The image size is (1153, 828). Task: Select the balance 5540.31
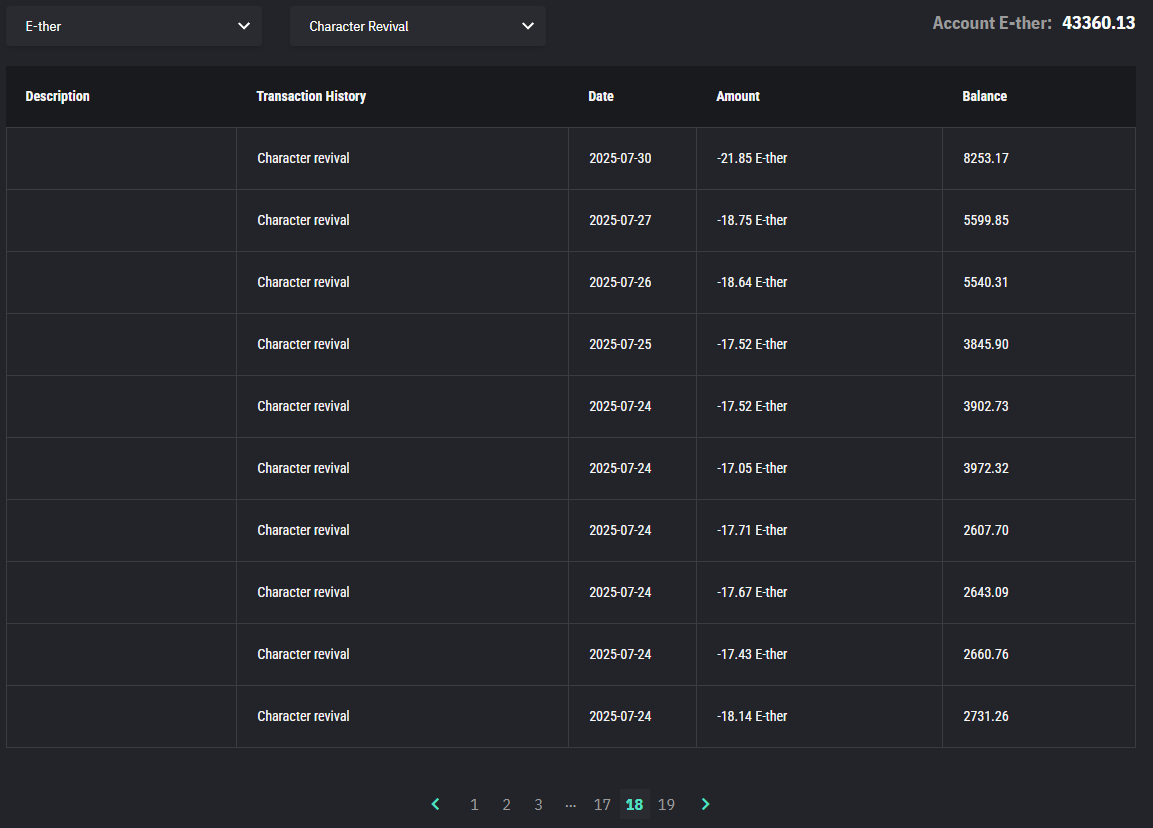click(x=985, y=282)
